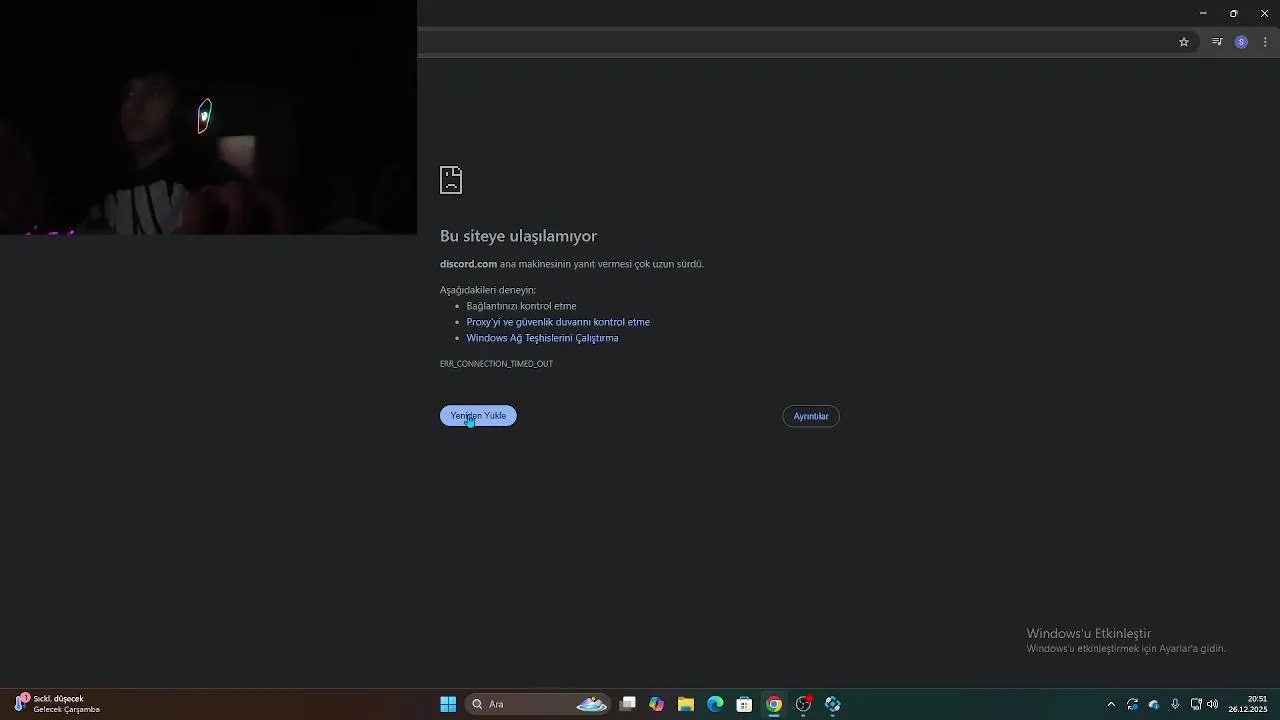This screenshot has width=1280, height=720.
Task: Open Task View from the taskbar
Action: [x=628, y=704]
